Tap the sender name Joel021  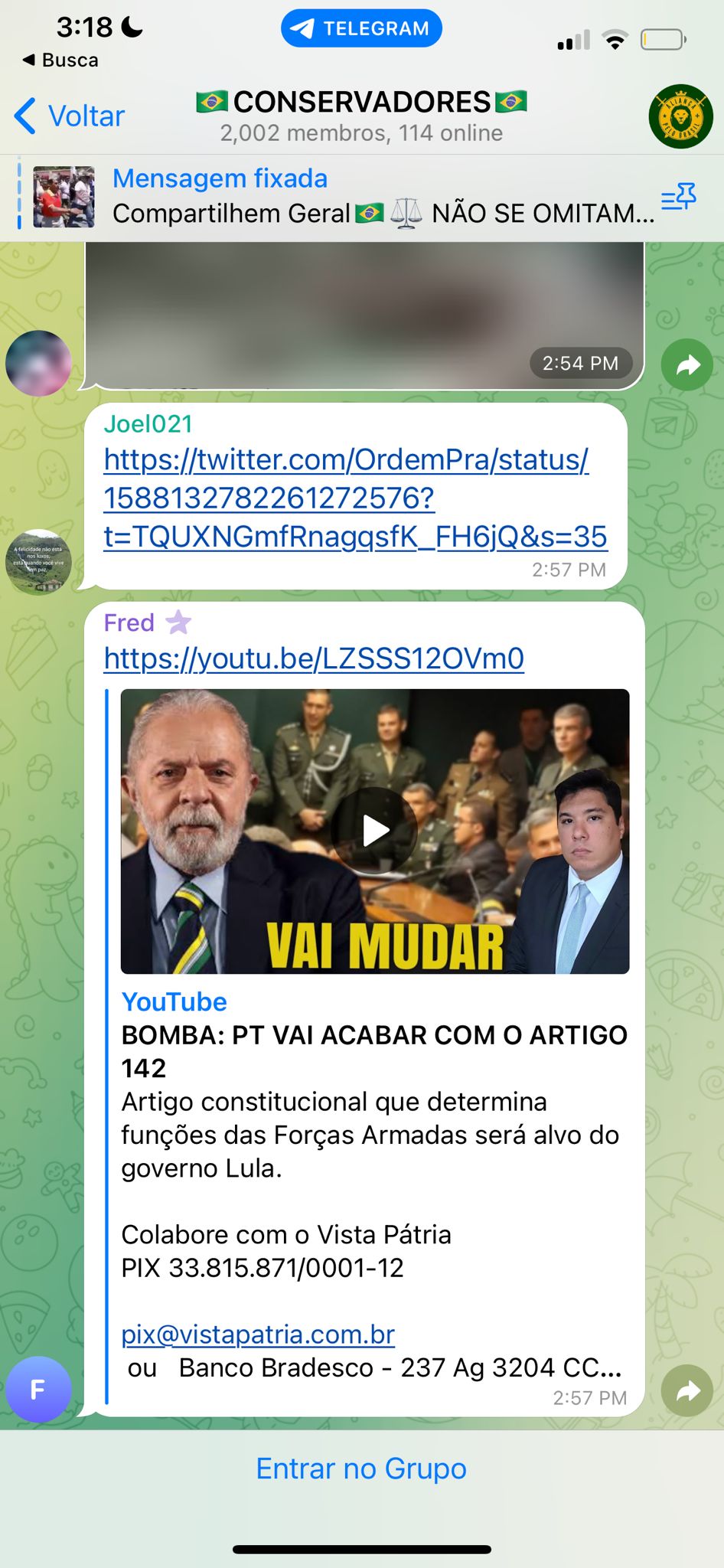[148, 423]
